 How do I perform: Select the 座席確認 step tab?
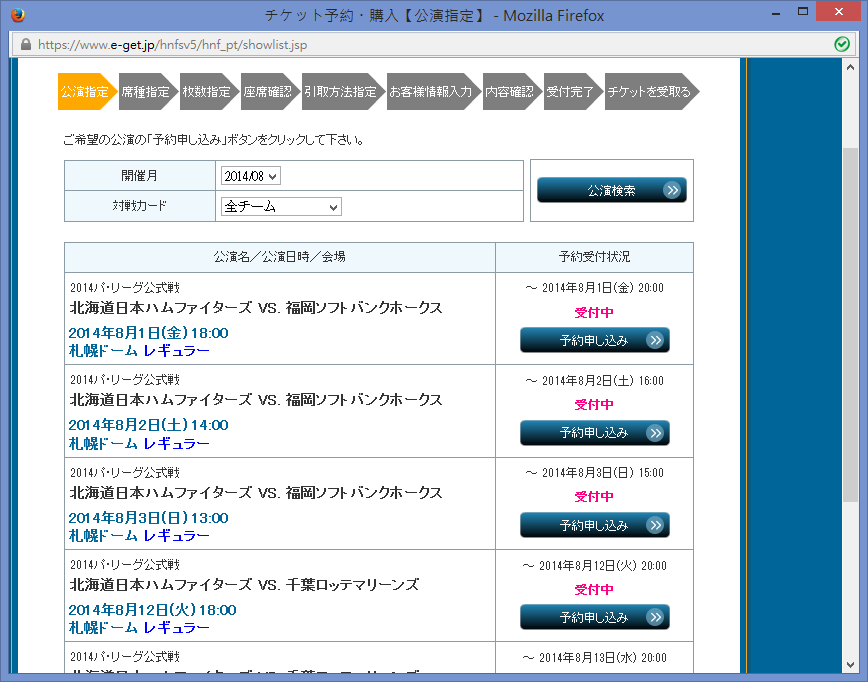click(x=270, y=91)
